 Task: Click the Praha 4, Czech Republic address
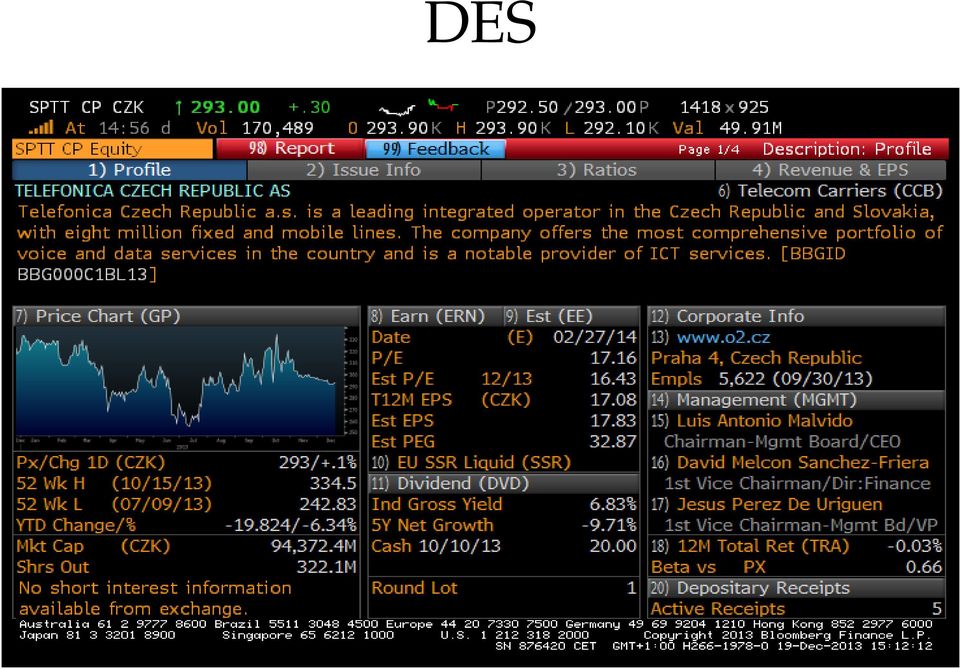coord(756,358)
